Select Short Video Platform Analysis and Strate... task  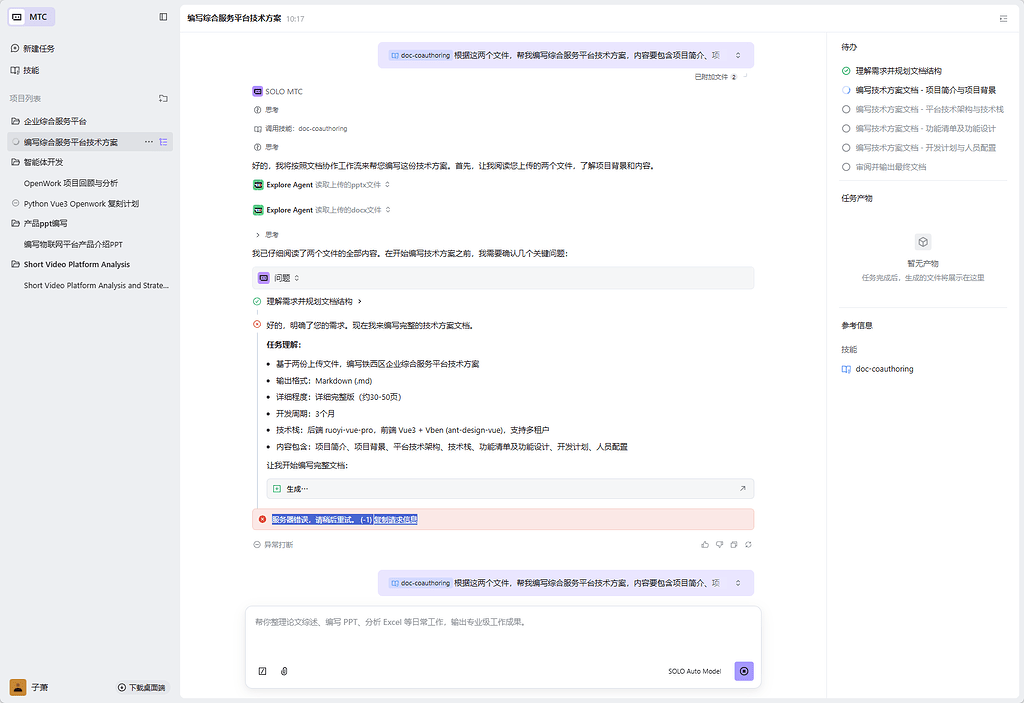96,286
